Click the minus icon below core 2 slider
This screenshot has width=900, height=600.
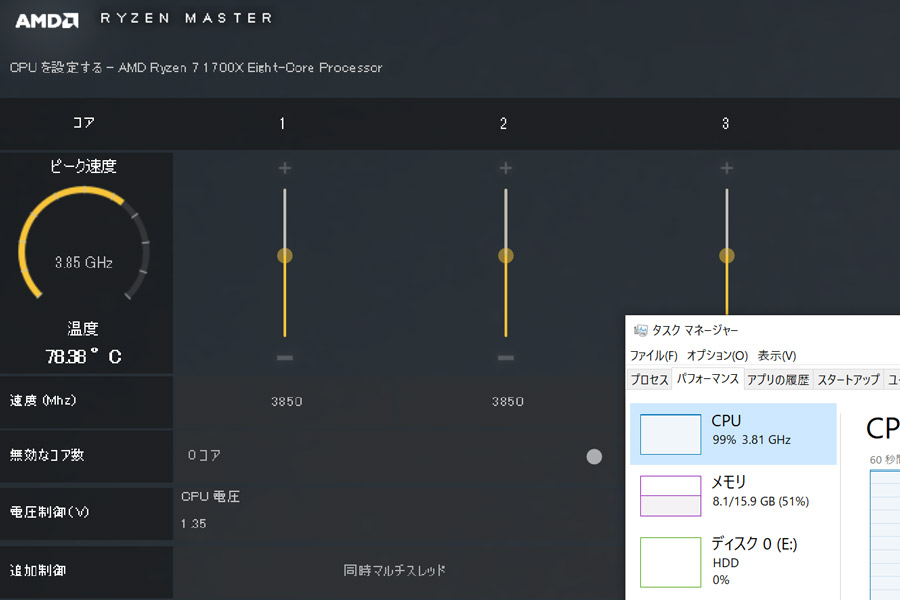[x=506, y=358]
